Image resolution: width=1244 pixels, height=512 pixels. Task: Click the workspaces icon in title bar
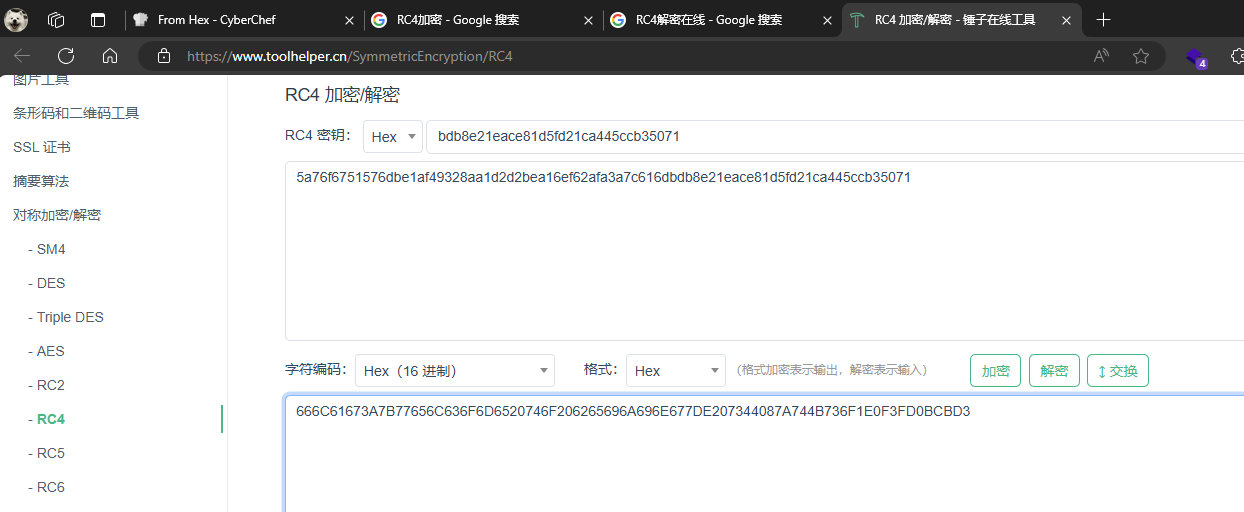(x=56, y=20)
